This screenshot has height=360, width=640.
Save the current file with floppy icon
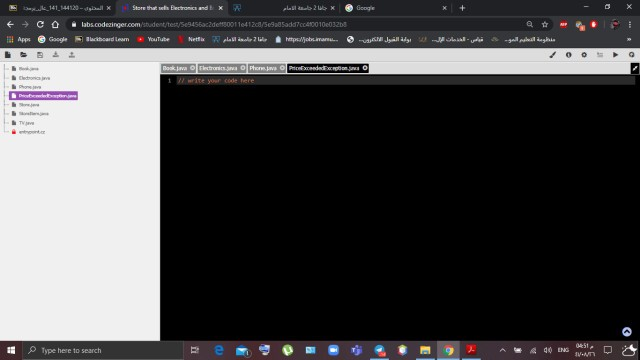(40, 55)
